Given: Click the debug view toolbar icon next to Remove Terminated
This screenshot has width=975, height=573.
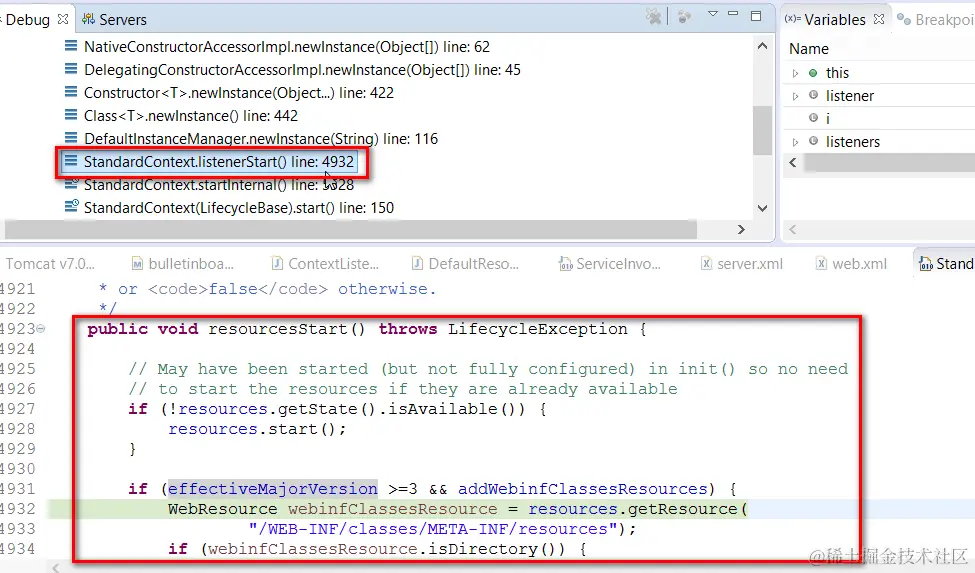Looking at the screenshot, I should 685,16.
